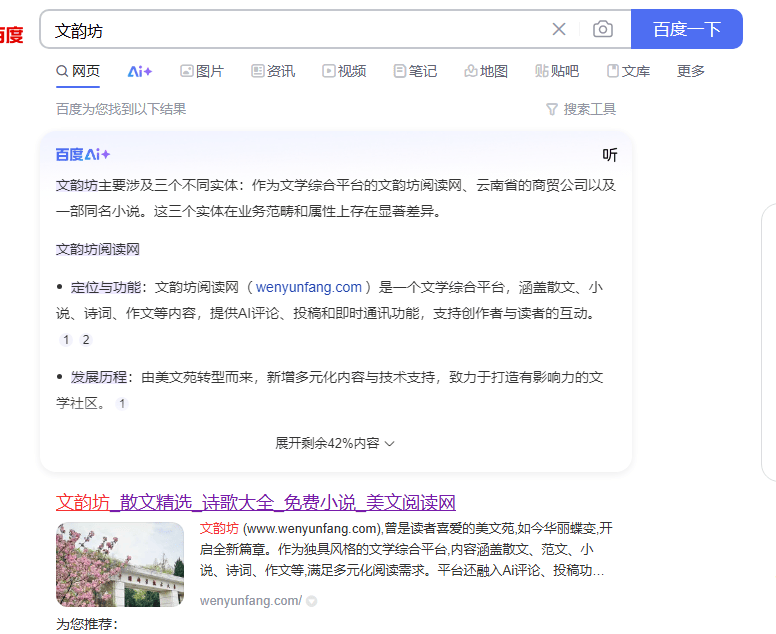Switch to the AI+ tab
The image size is (776, 634).
pyautogui.click(x=140, y=71)
